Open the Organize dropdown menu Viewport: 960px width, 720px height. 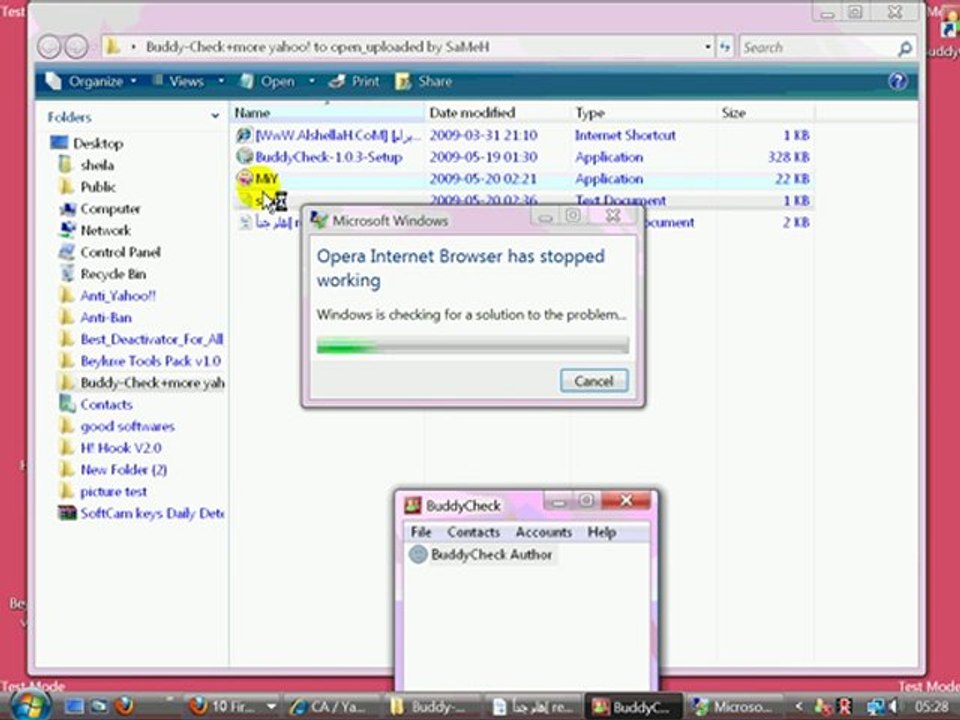click(91, 81)
